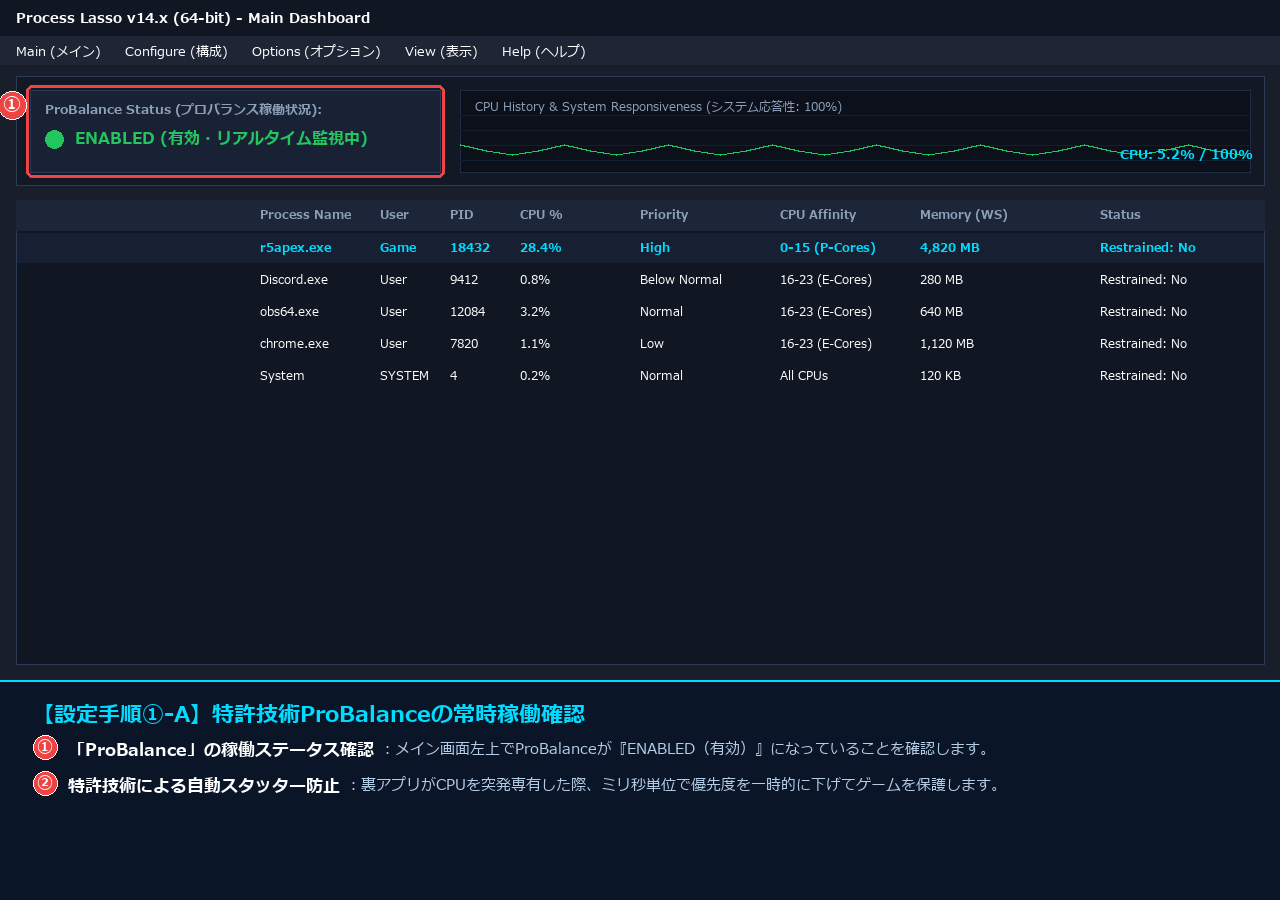Click the Game user cell
1280x900 pixels.
tap(398, 248)
